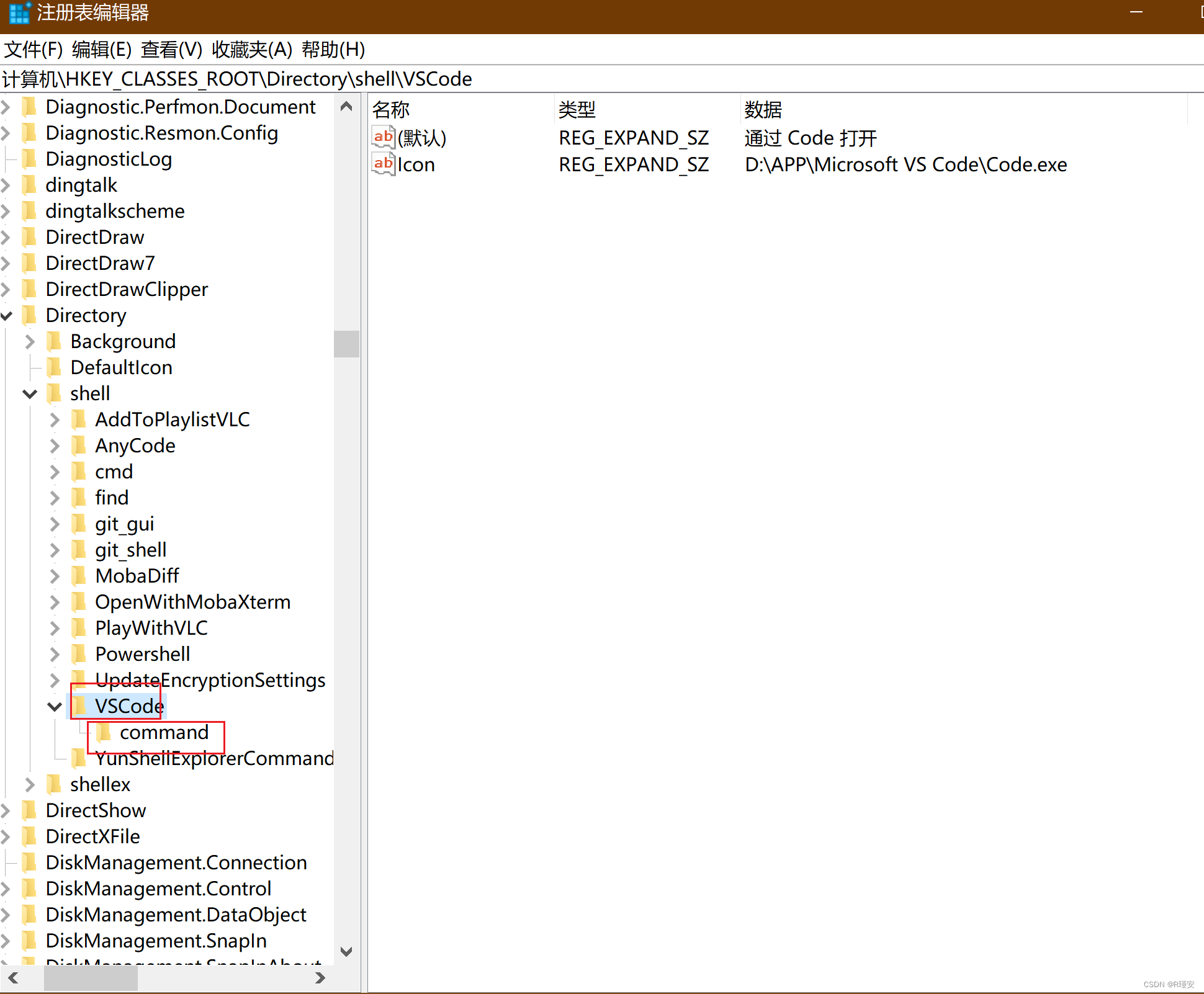Click the Registry Editor app icon in title bar

(20, 13)
